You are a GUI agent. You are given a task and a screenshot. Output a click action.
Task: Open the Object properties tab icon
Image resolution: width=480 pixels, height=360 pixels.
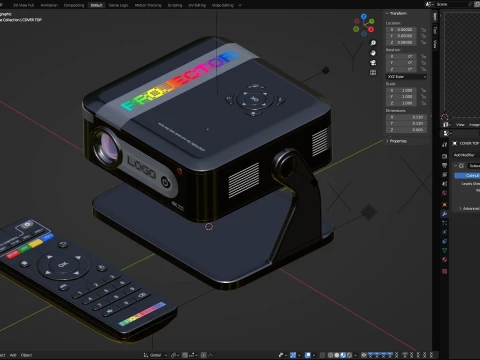tap(444, 204)
